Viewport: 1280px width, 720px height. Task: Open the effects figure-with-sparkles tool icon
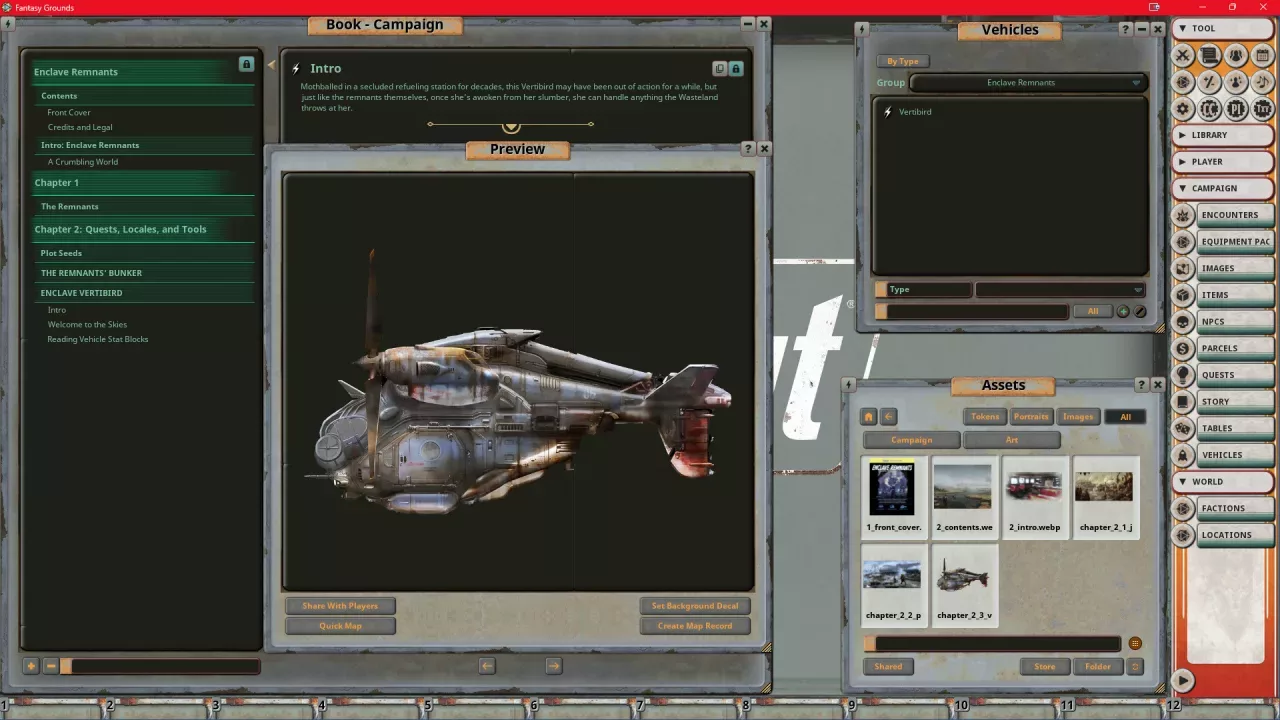(x=1236, y=82)
